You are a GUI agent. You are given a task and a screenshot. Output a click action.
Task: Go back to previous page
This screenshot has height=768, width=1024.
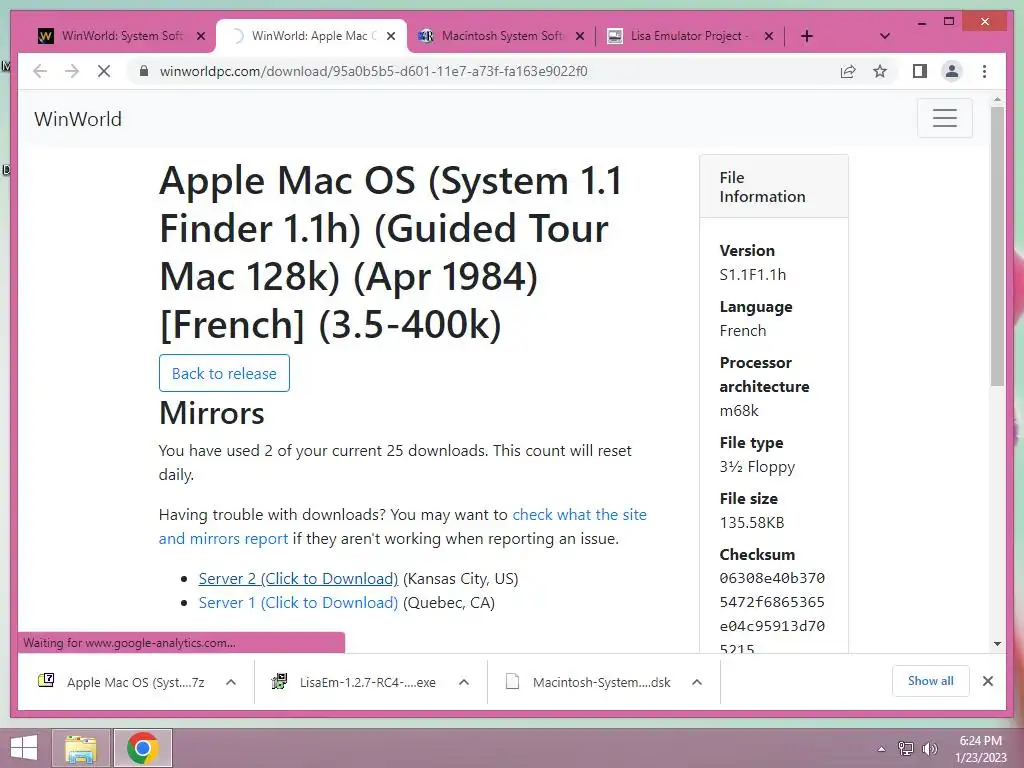coord(40,71)
